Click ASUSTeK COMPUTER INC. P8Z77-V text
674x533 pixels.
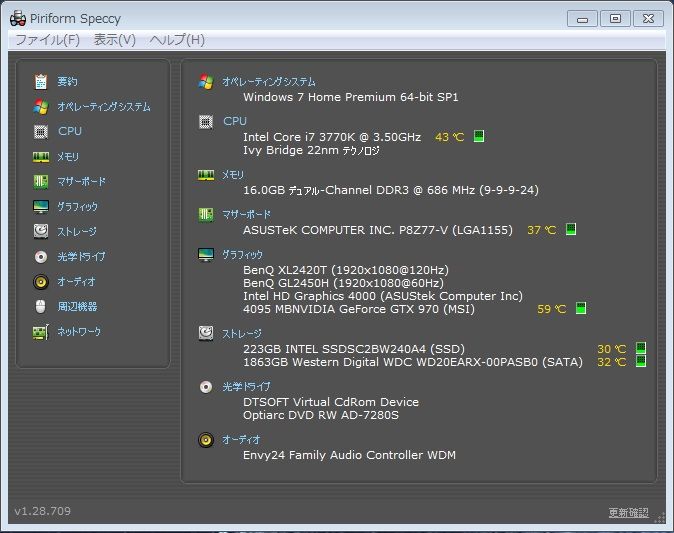click(378, 230)
